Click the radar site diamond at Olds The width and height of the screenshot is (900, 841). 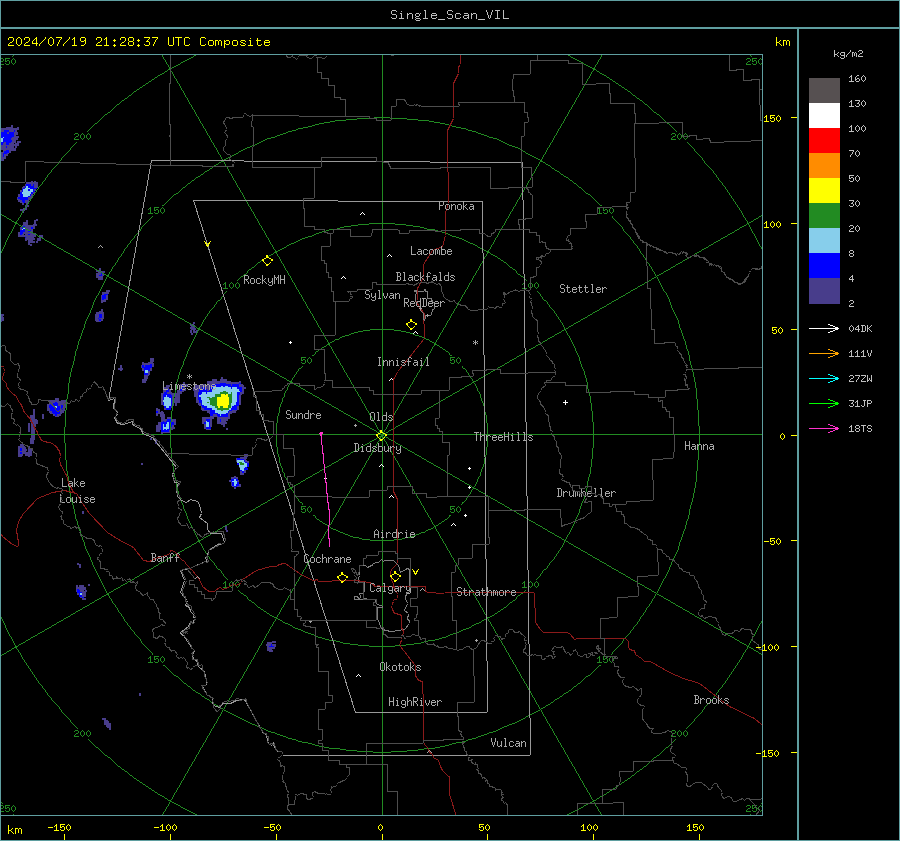(381, 436)
